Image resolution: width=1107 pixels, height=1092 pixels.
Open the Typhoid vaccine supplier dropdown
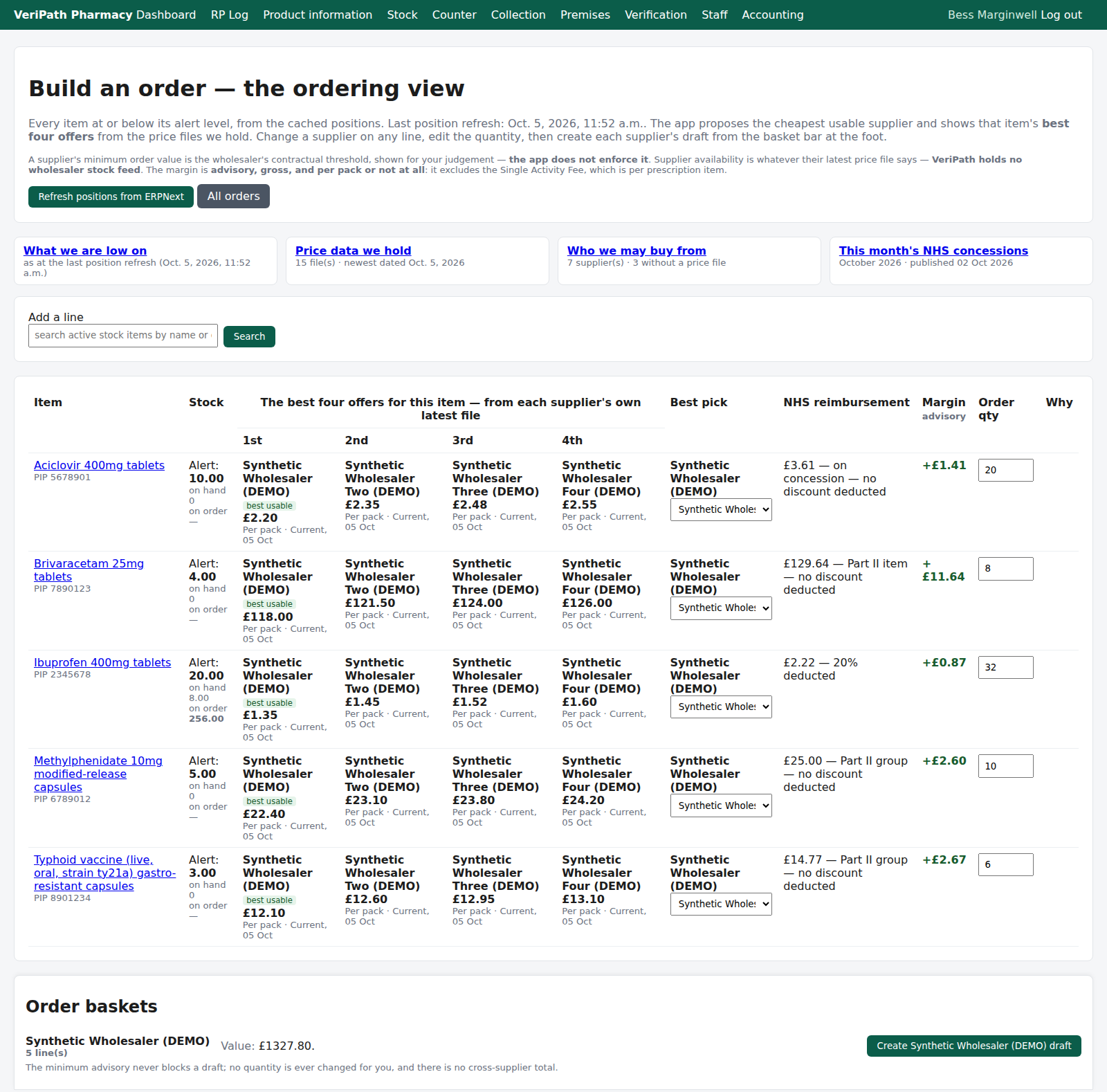click(721, 904)
